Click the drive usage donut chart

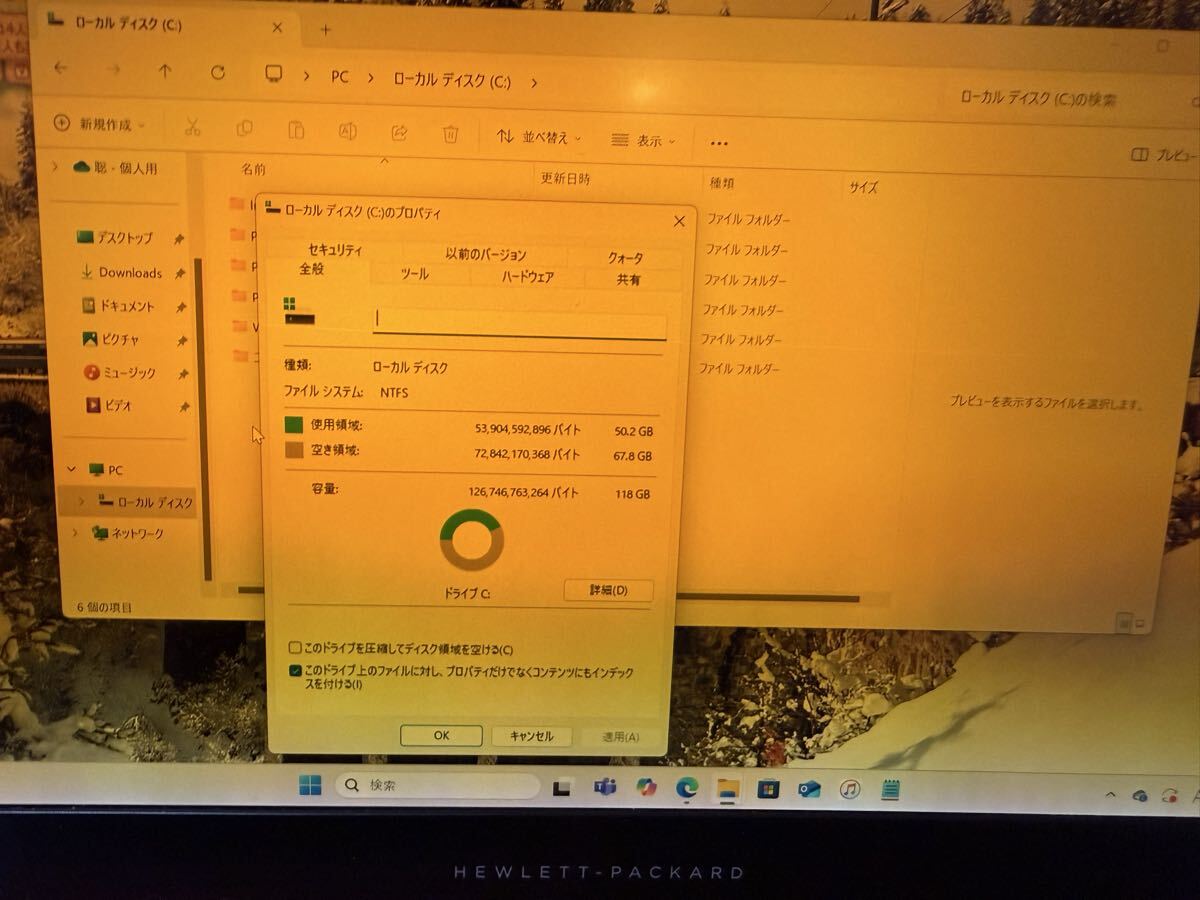[472, 541]
